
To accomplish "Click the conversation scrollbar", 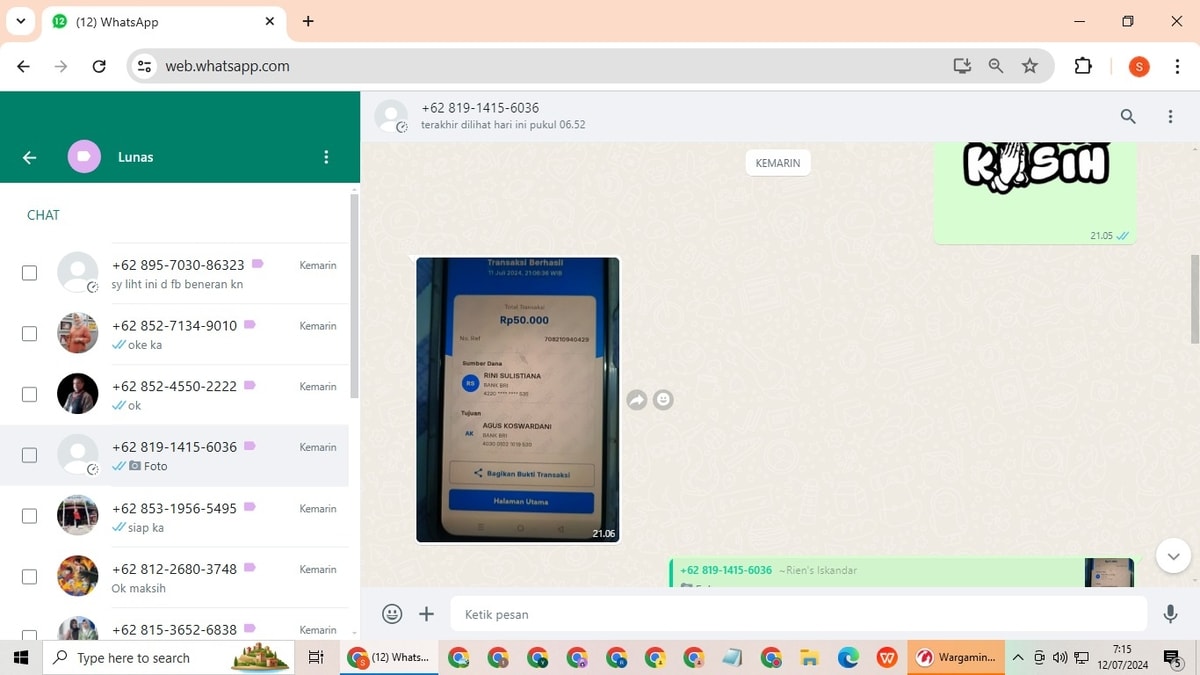I will [1194, 298].
